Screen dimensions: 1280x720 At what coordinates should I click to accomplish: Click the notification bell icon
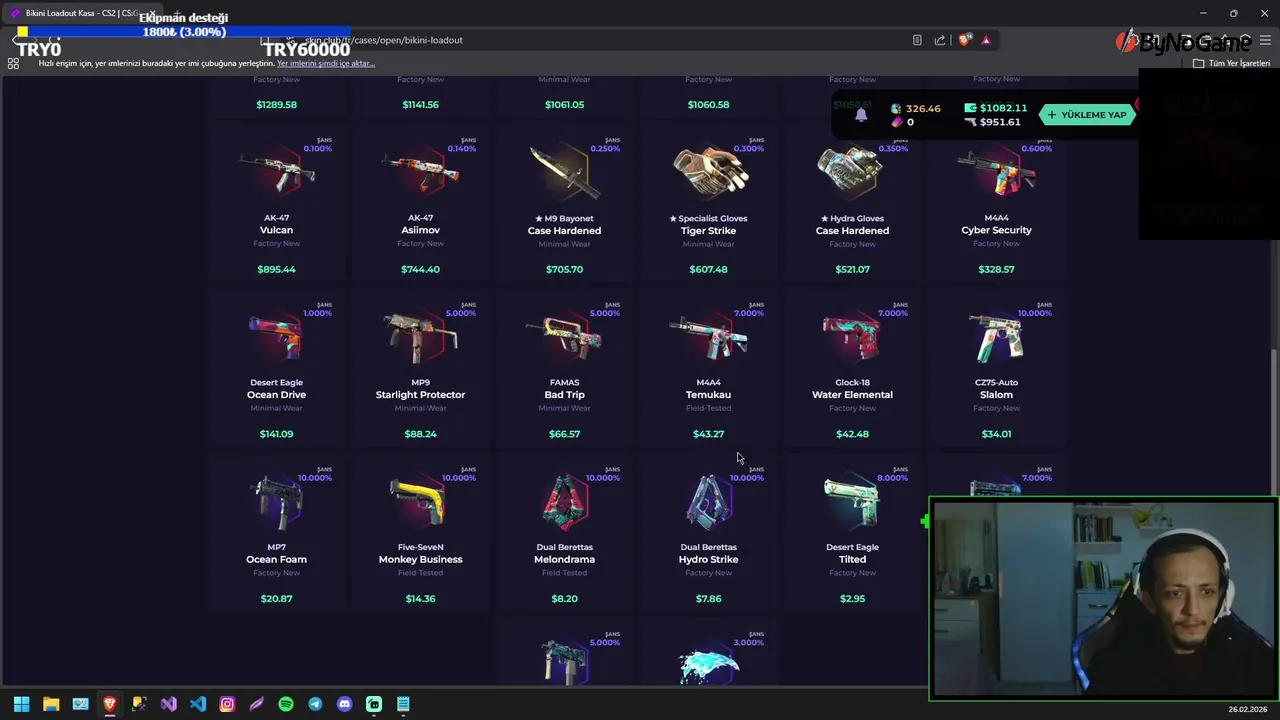[861, 114]
